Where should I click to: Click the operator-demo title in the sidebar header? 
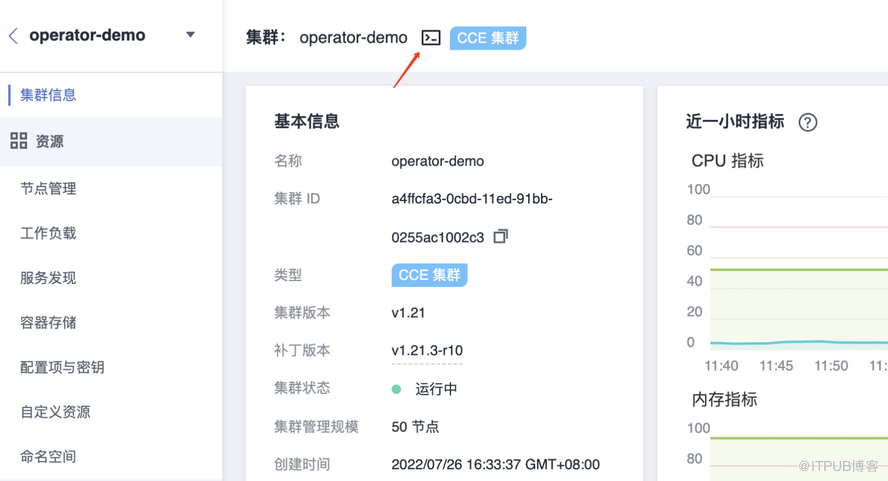tap(87, 35)
